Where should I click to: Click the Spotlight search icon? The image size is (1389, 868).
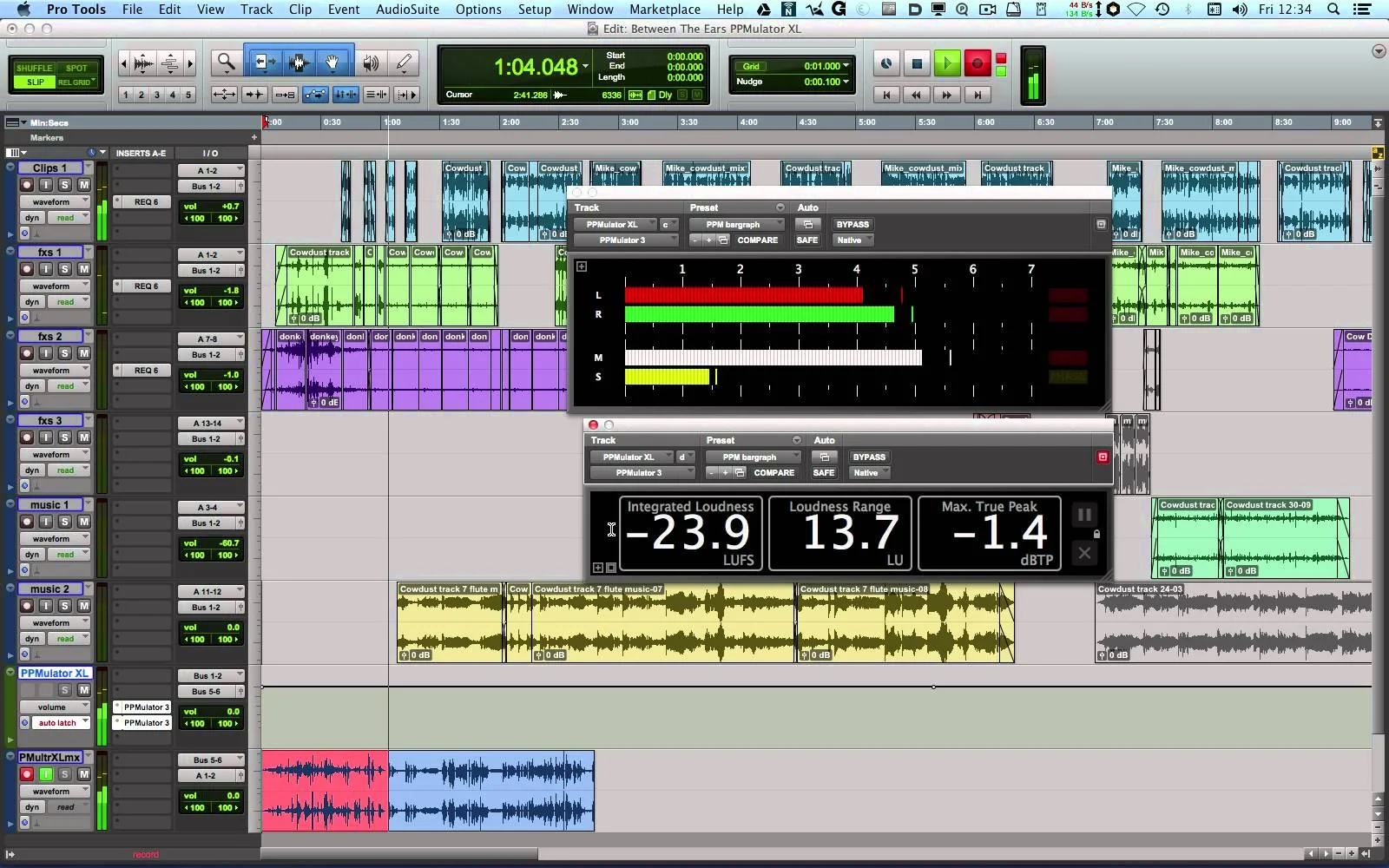point(1333,10)
